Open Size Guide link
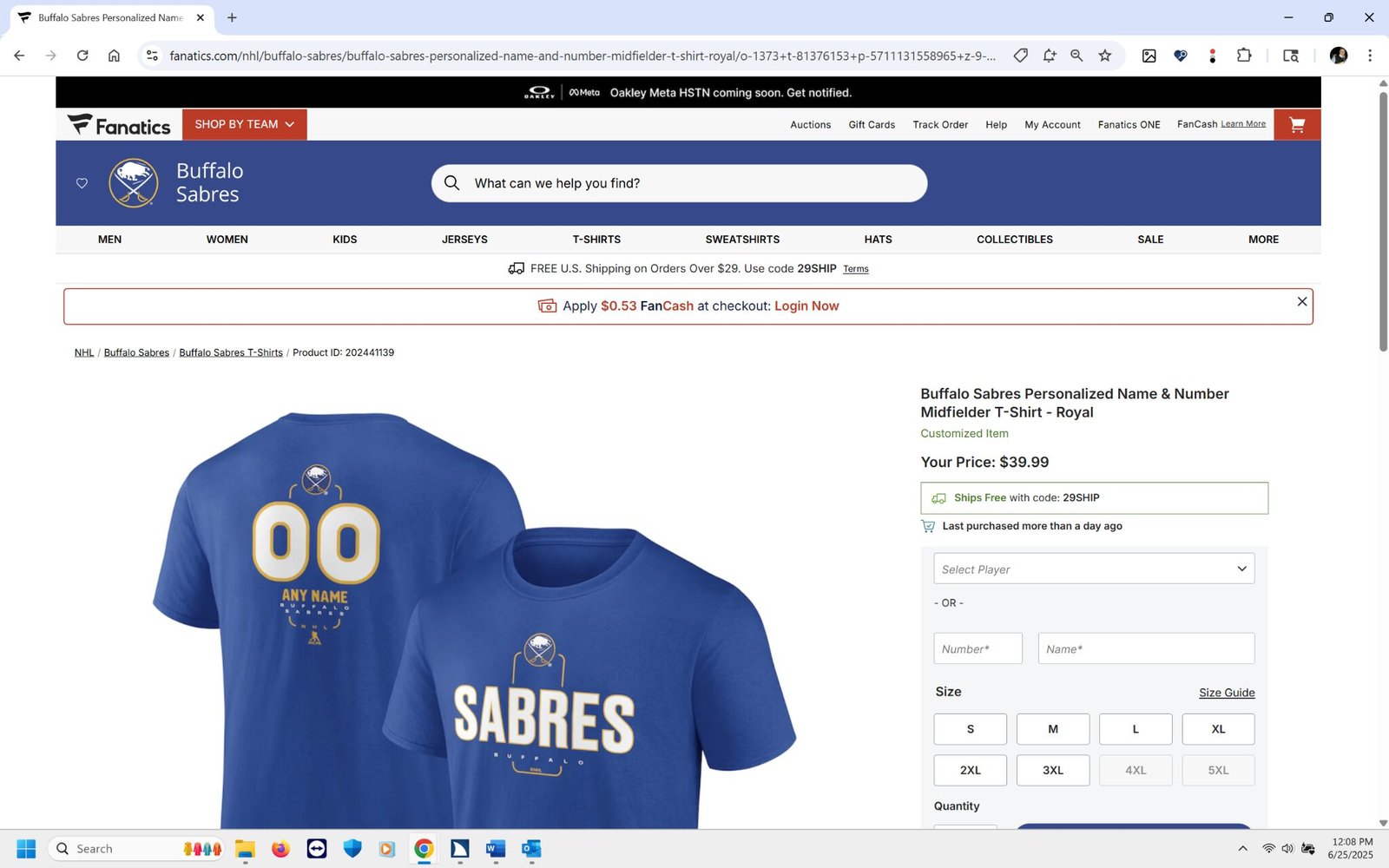 click(x=1227, y=693)
